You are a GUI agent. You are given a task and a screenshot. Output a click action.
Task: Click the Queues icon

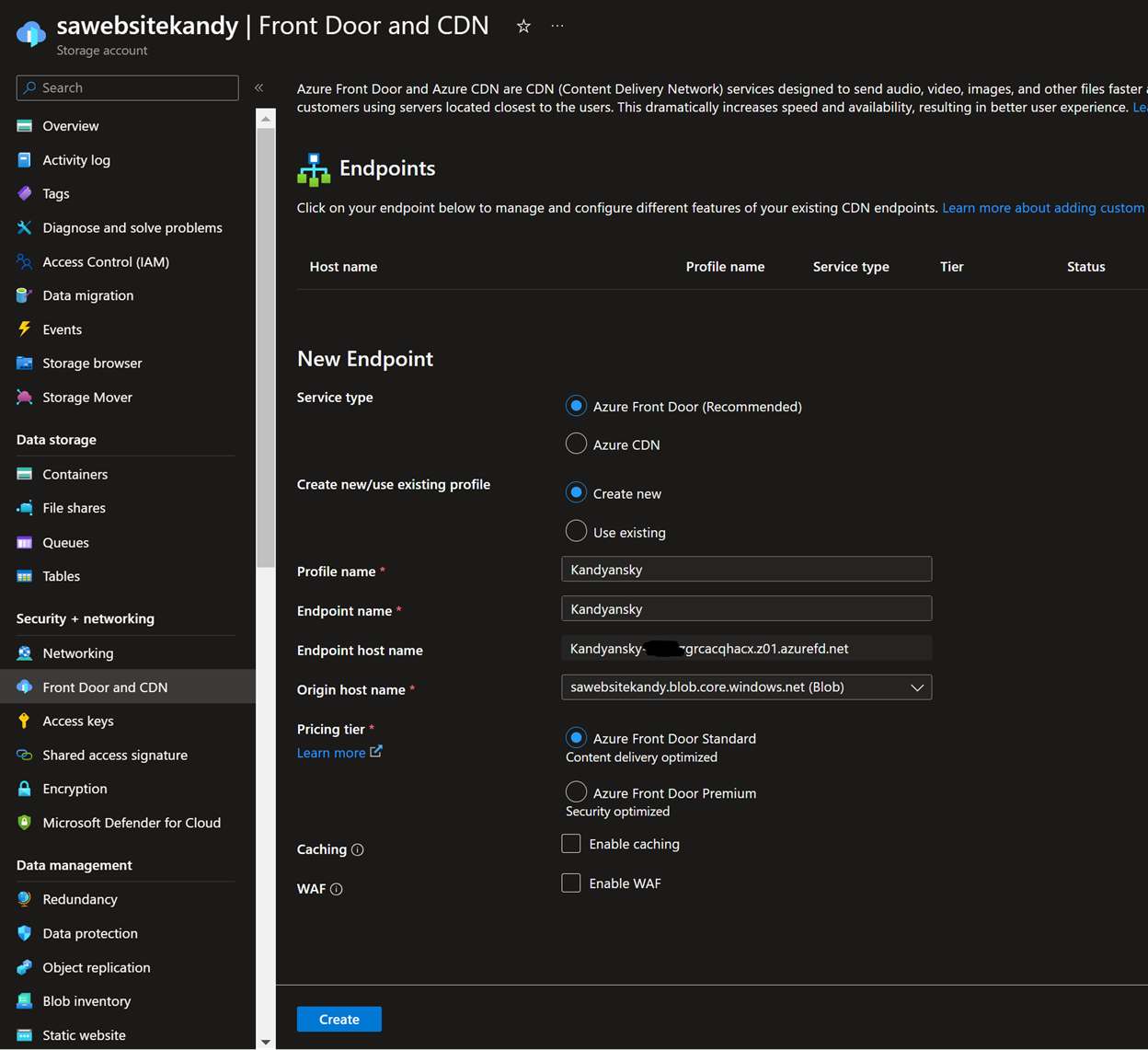[x=25, y=542]
